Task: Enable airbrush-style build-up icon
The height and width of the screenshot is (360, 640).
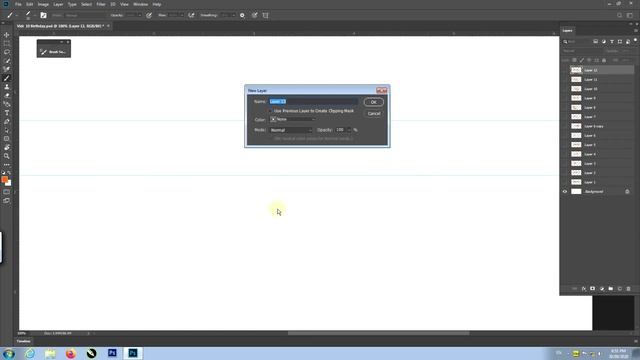Action: (191, 15)
